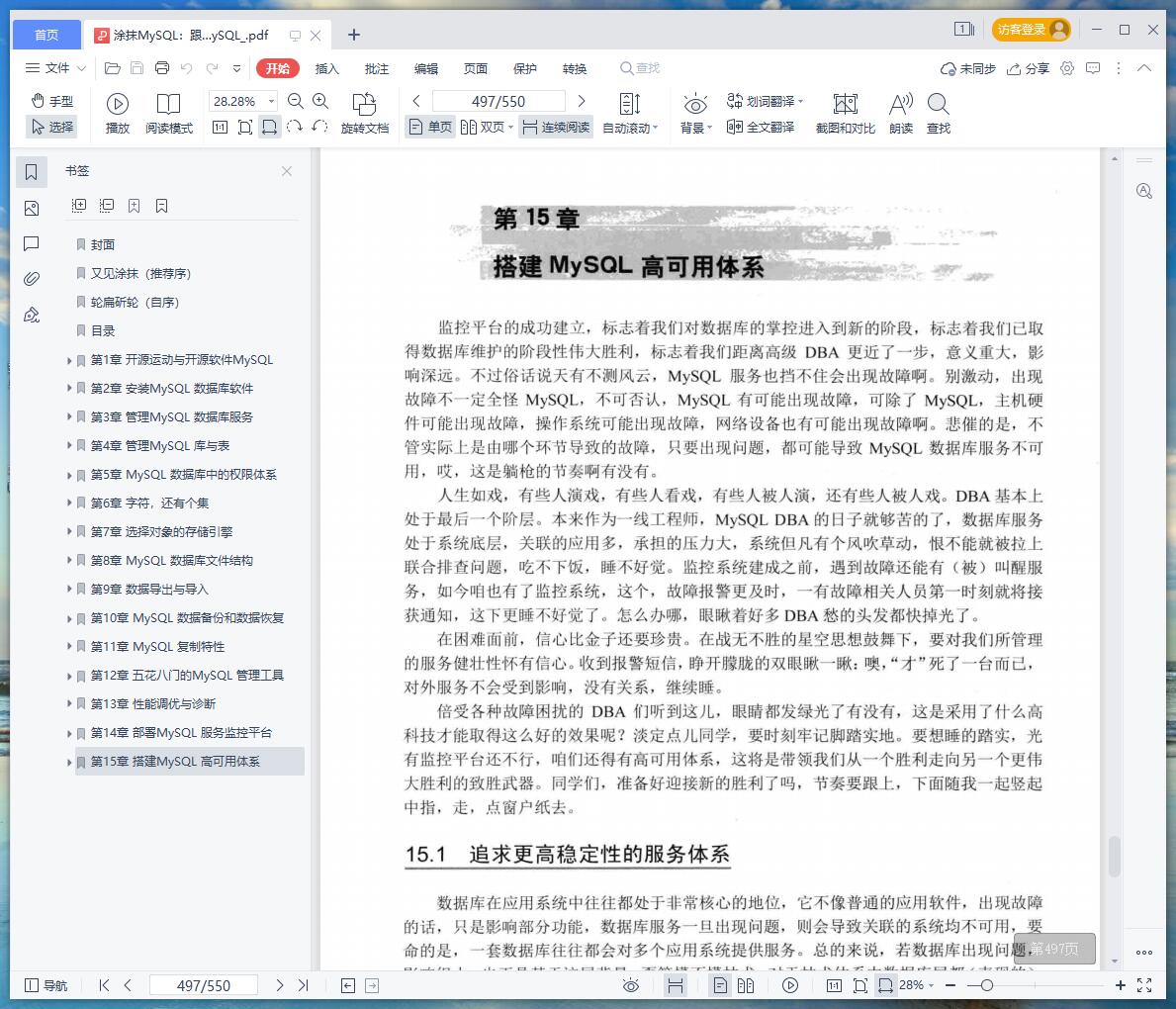This screenshot has height=1009, width=1176.
Task: Select the 手型 hand tool
Action: [x=52, y=101]
